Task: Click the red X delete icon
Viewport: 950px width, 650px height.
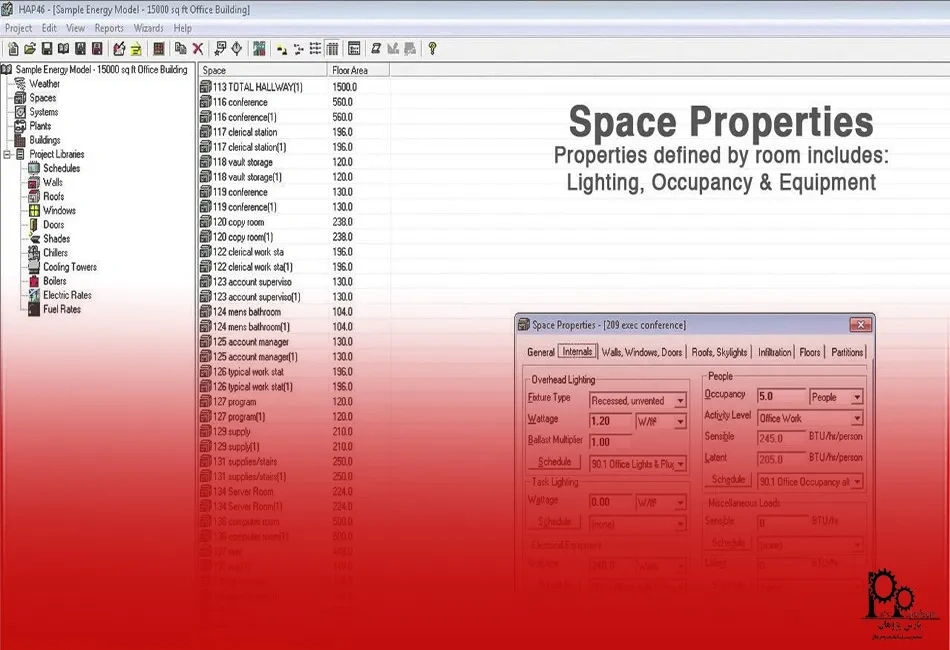Action: 198,48
